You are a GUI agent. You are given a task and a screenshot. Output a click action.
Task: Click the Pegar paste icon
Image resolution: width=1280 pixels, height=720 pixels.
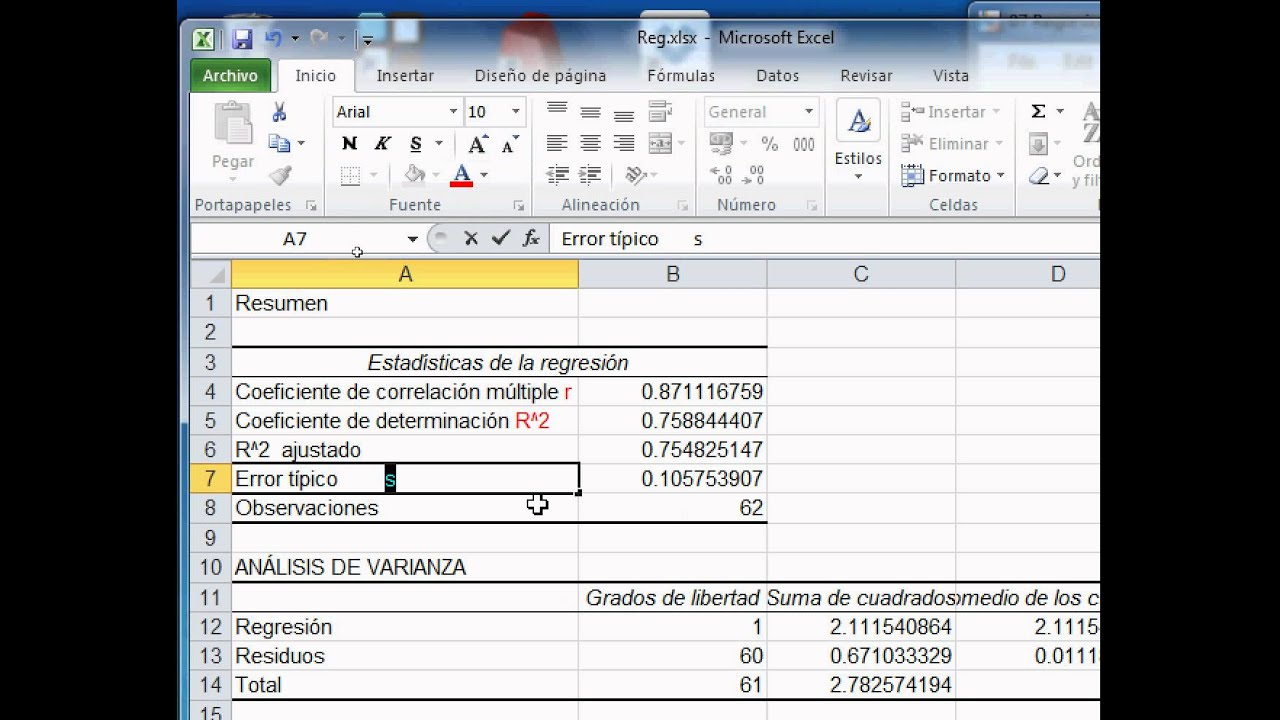tap(233, 124)
